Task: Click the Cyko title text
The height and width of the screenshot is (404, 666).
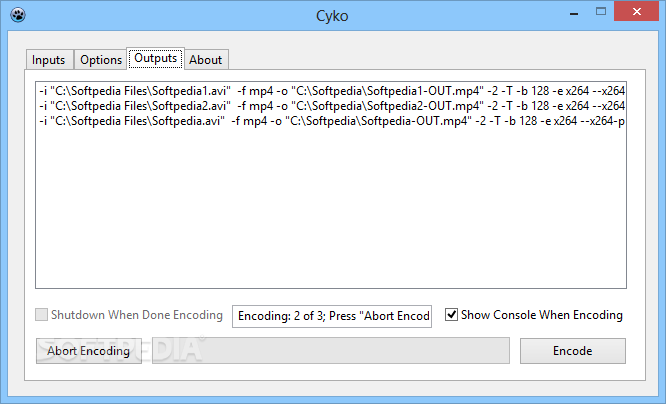Action: point(332,15)
